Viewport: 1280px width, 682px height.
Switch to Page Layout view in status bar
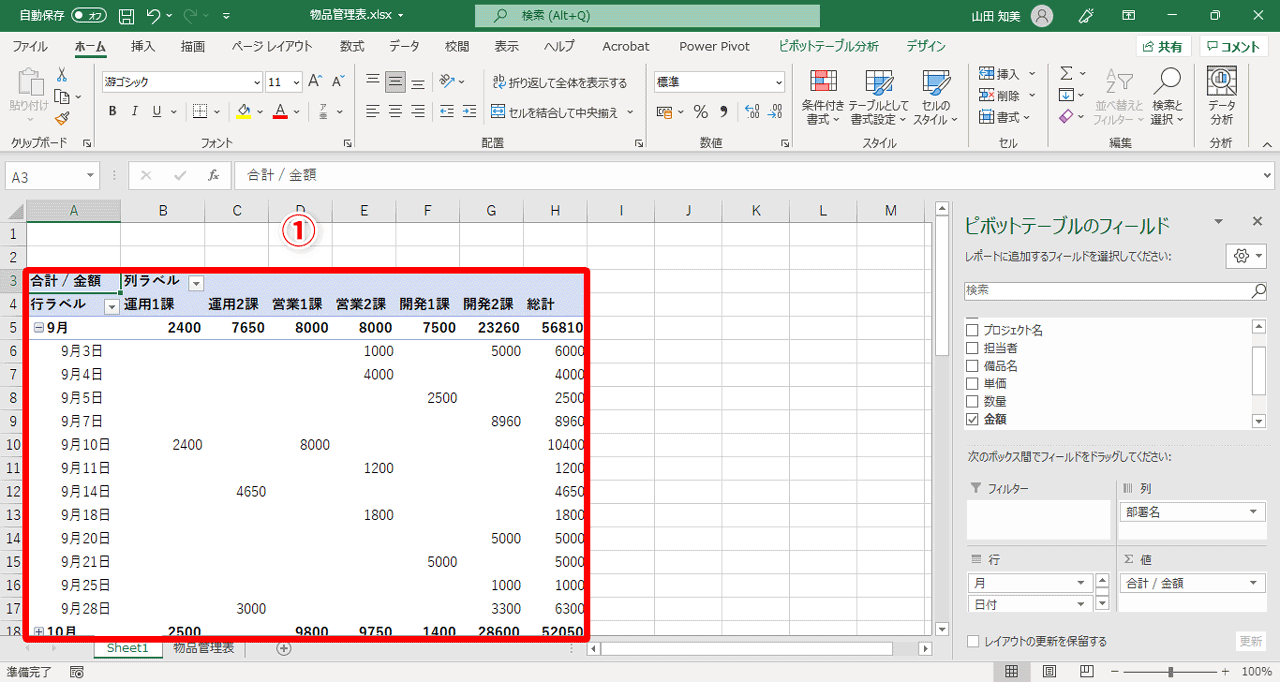click(x=1047, y=672)
